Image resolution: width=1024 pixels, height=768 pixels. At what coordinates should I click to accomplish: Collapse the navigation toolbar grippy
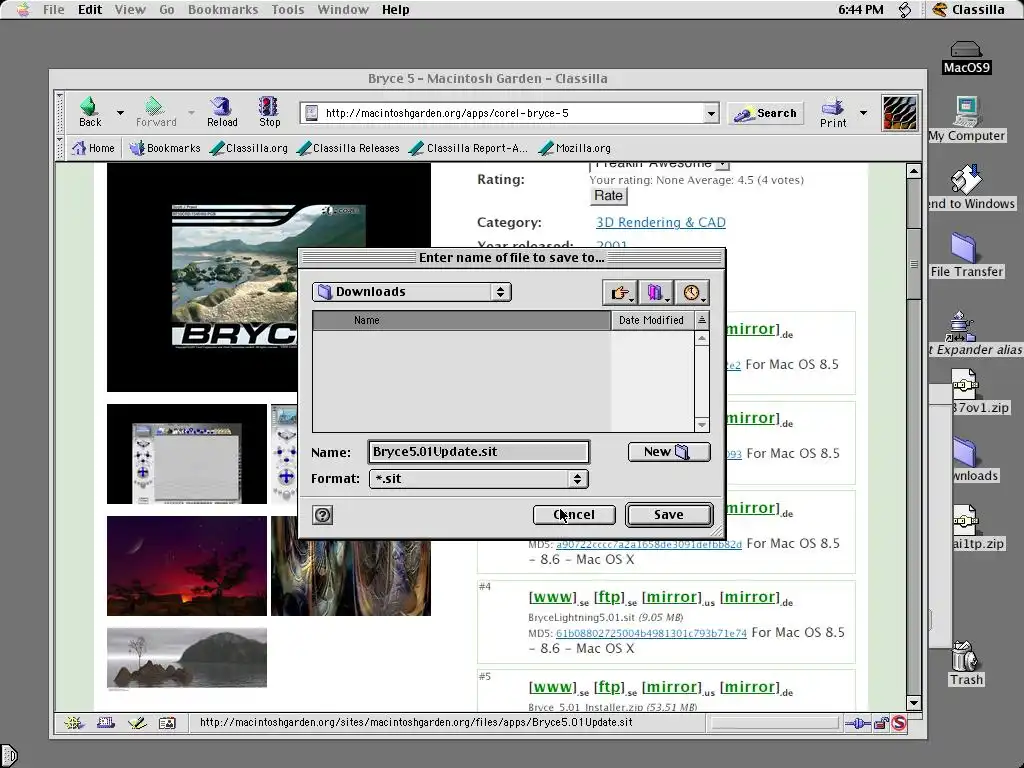coord(60,112)
